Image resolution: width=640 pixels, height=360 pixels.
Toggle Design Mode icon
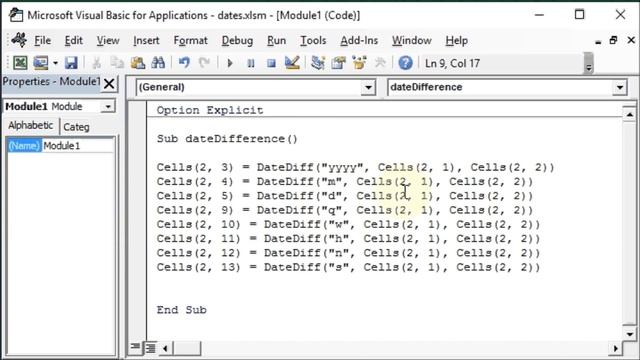(x=292, y=63)
